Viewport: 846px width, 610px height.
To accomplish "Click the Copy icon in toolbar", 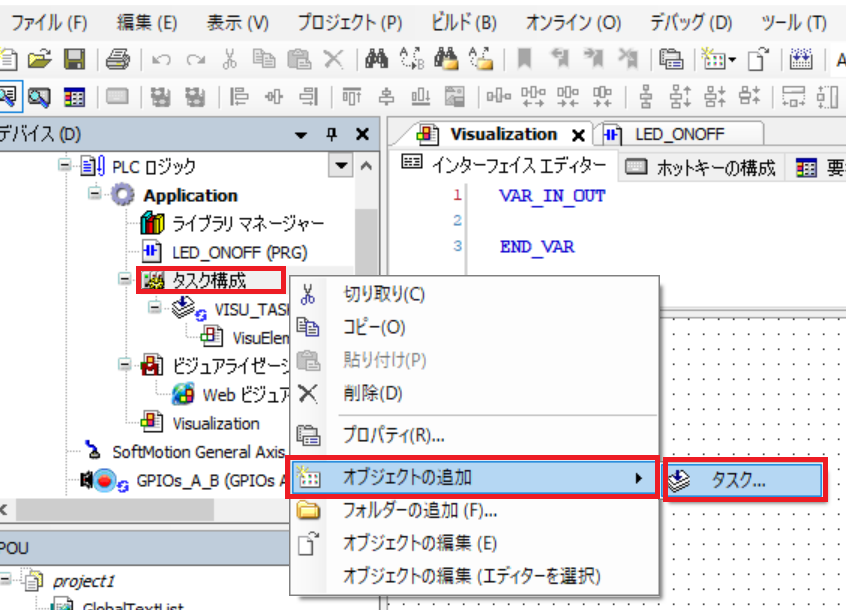I will point(264,60).
